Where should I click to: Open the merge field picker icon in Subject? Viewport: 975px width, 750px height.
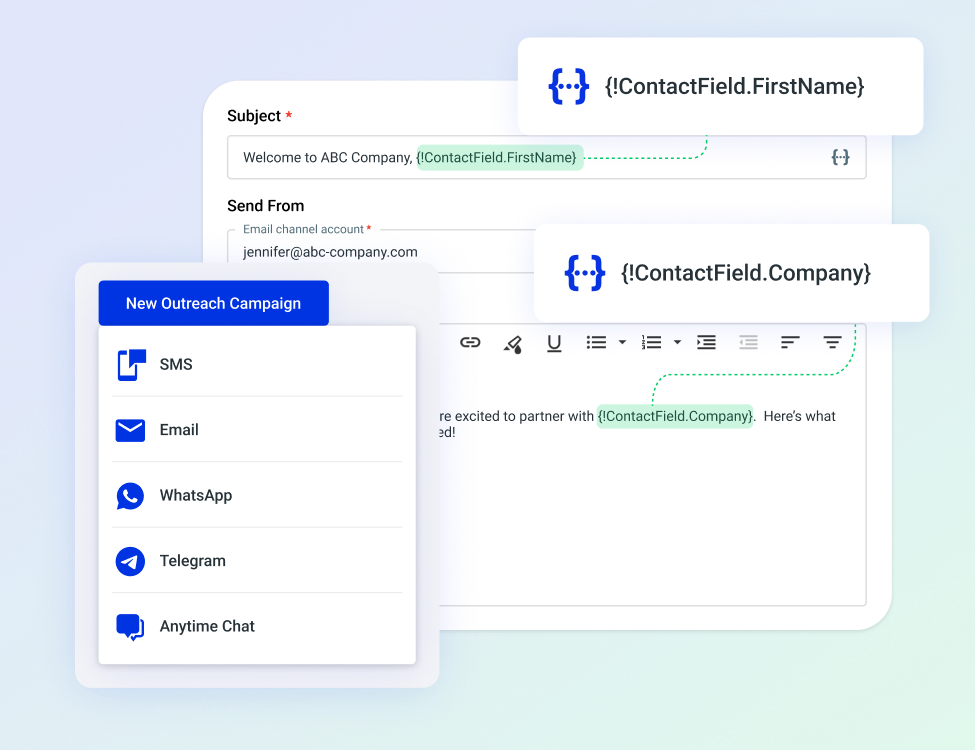pos(840,157)
